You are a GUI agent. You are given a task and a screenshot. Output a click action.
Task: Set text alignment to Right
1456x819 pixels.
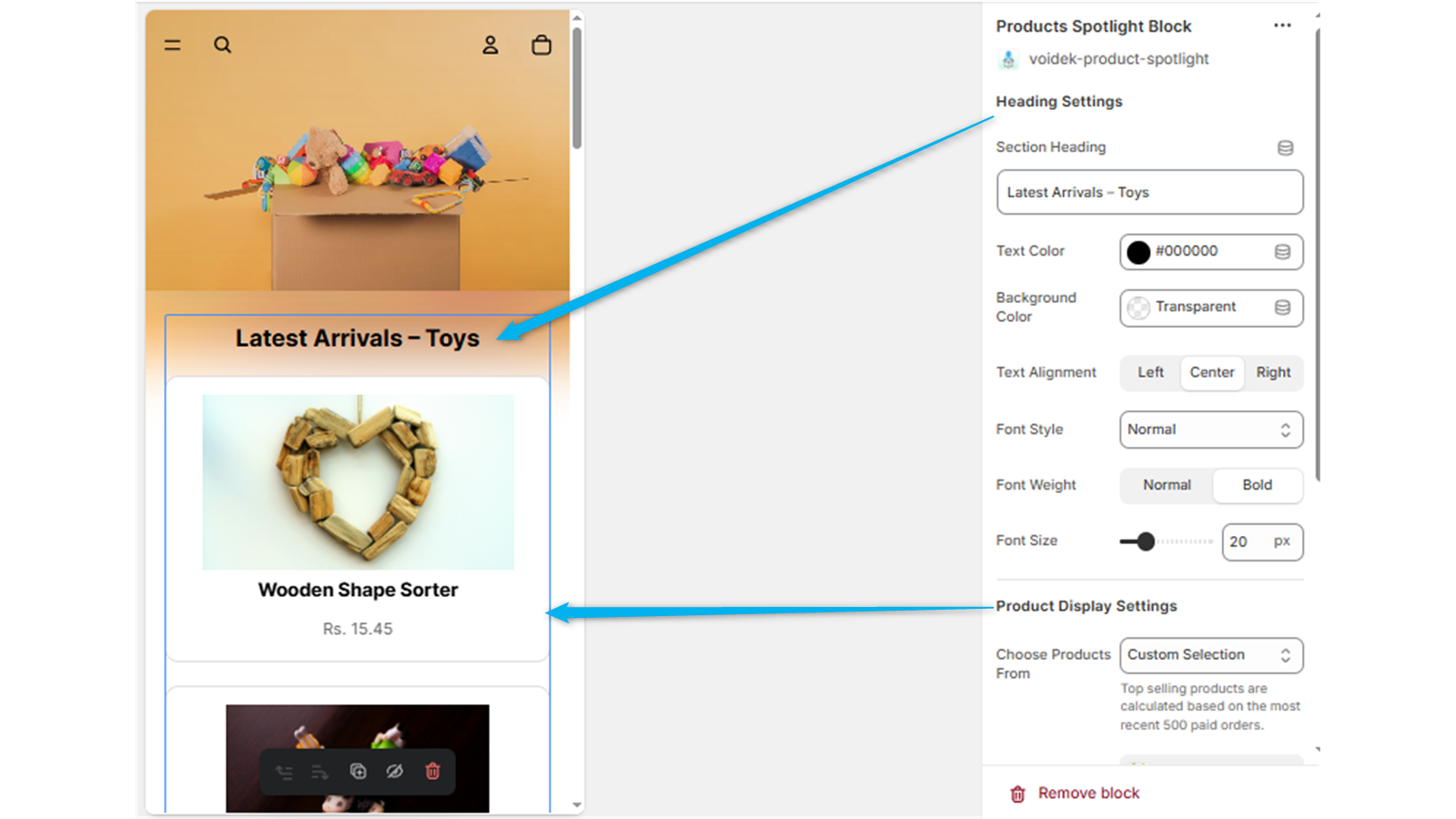click(x=1273, y=373)
